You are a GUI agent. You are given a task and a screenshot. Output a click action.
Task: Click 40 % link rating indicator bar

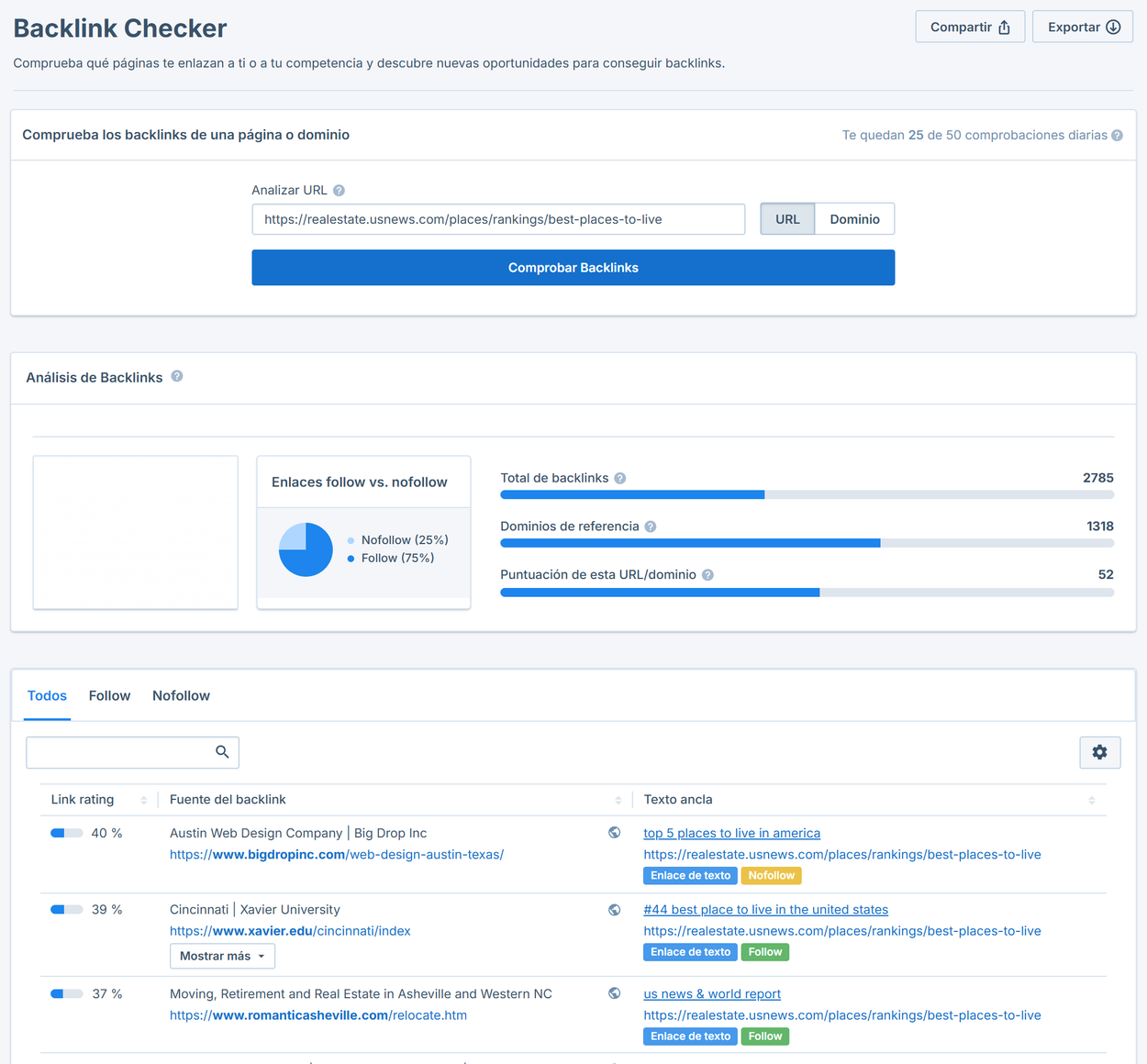coord(67,833)
